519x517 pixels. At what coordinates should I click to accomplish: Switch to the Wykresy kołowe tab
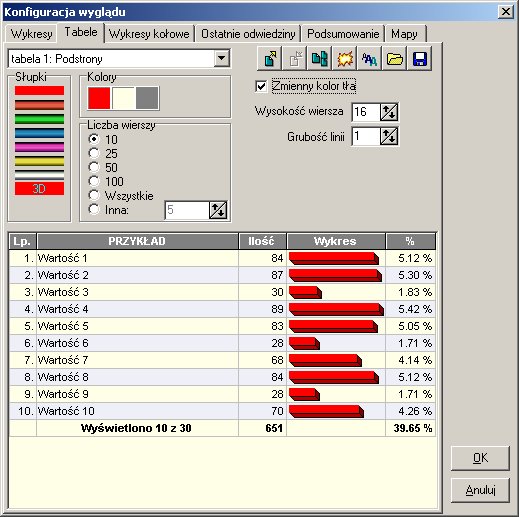(149, 34)
